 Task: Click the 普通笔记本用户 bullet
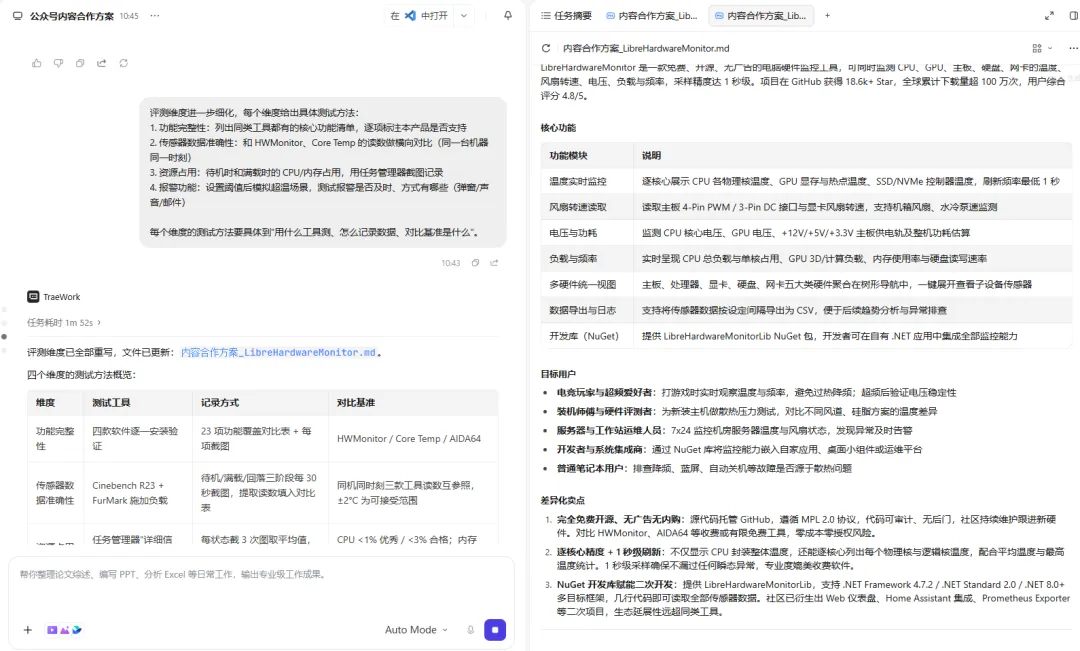pos(704,468)
